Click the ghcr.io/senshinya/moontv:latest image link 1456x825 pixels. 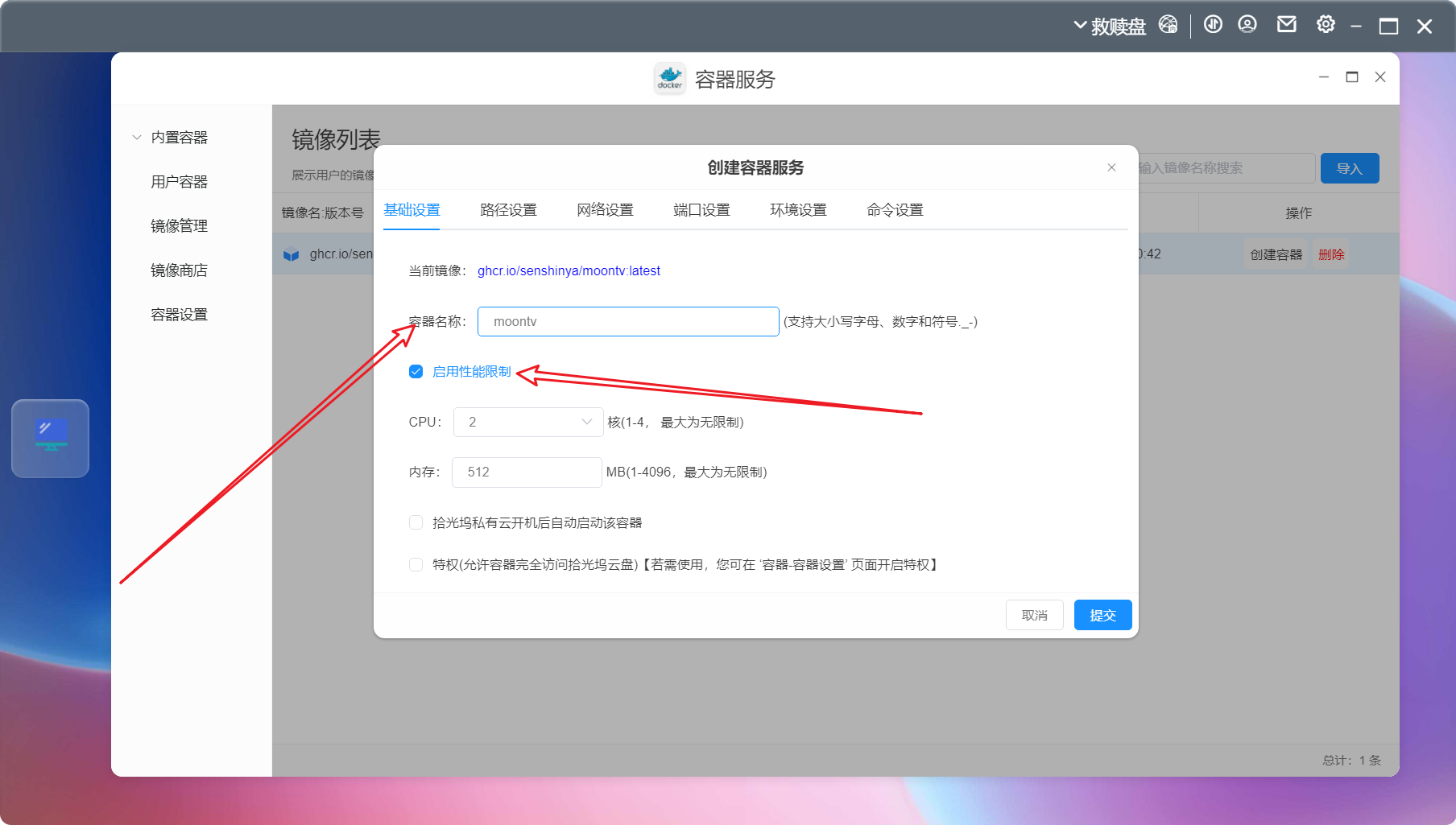coord(569,271)
